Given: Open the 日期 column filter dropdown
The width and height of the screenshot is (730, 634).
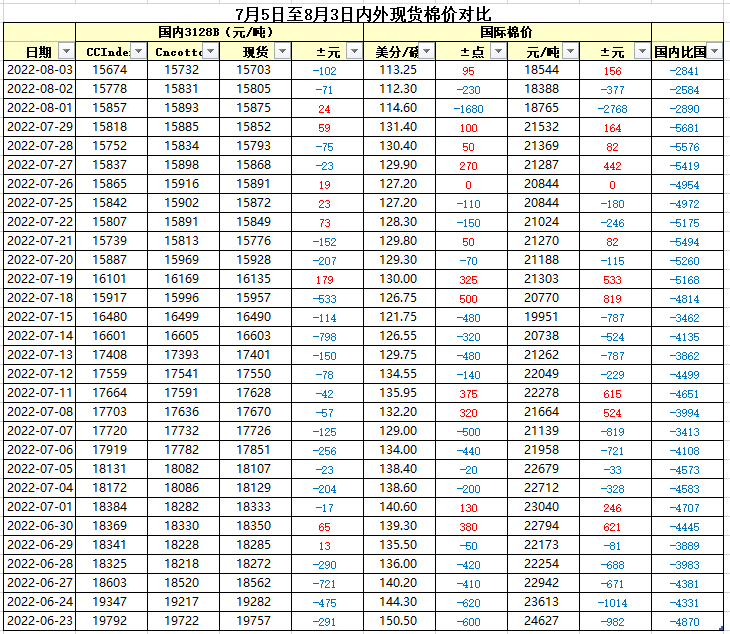Looking at the screenshot, I should click(x=67, y=51).
